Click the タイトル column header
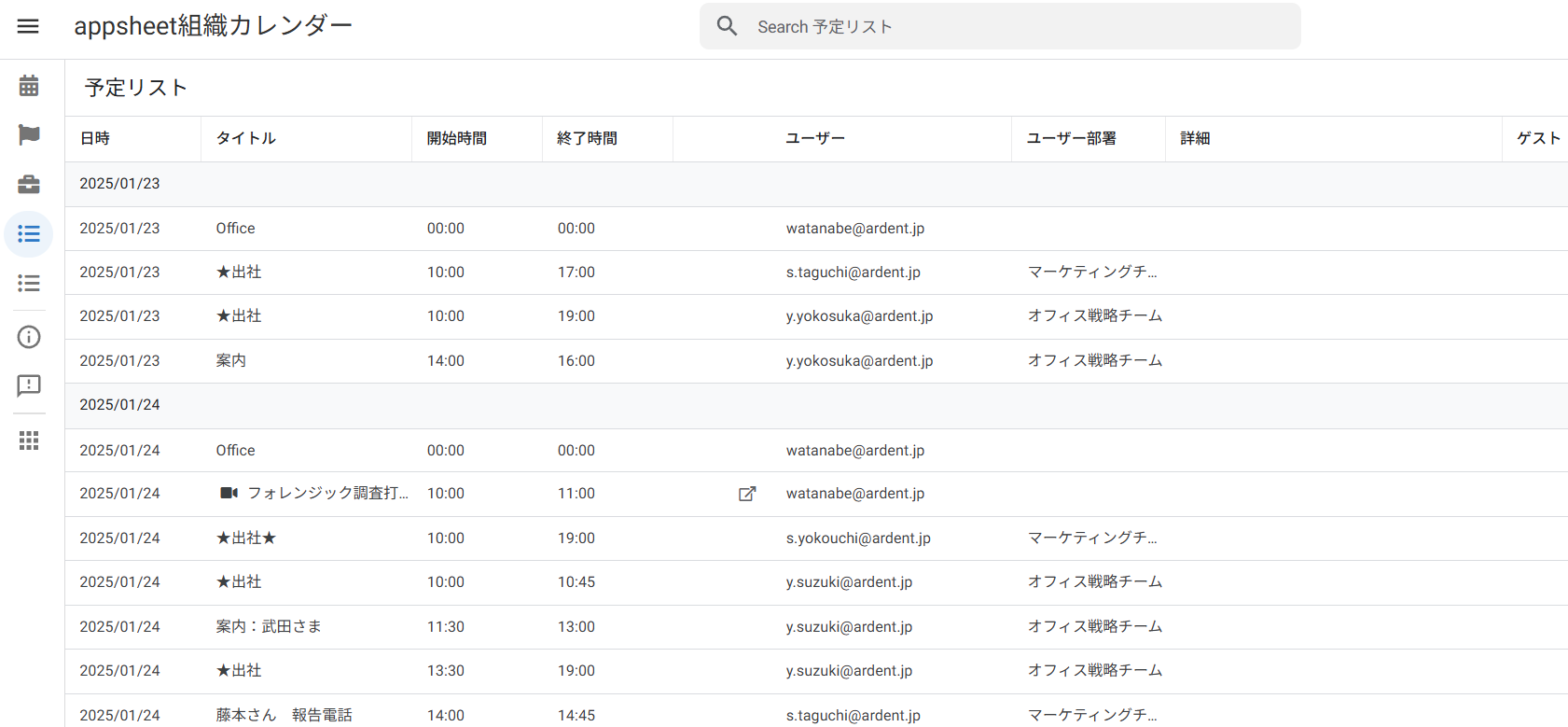 coord(246,138)
